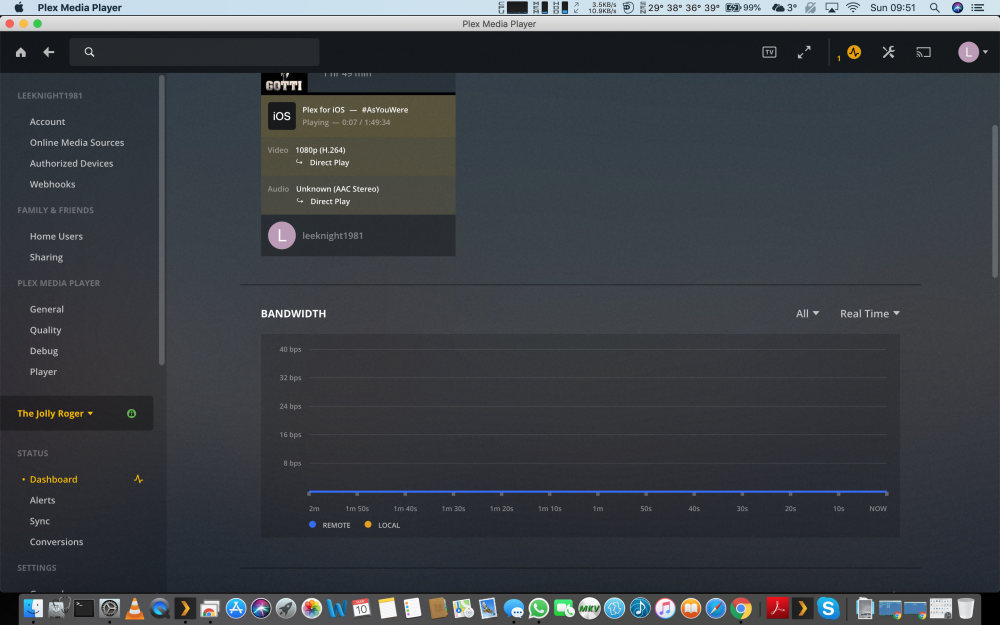Open Sharing settings

tap(46, 257)
